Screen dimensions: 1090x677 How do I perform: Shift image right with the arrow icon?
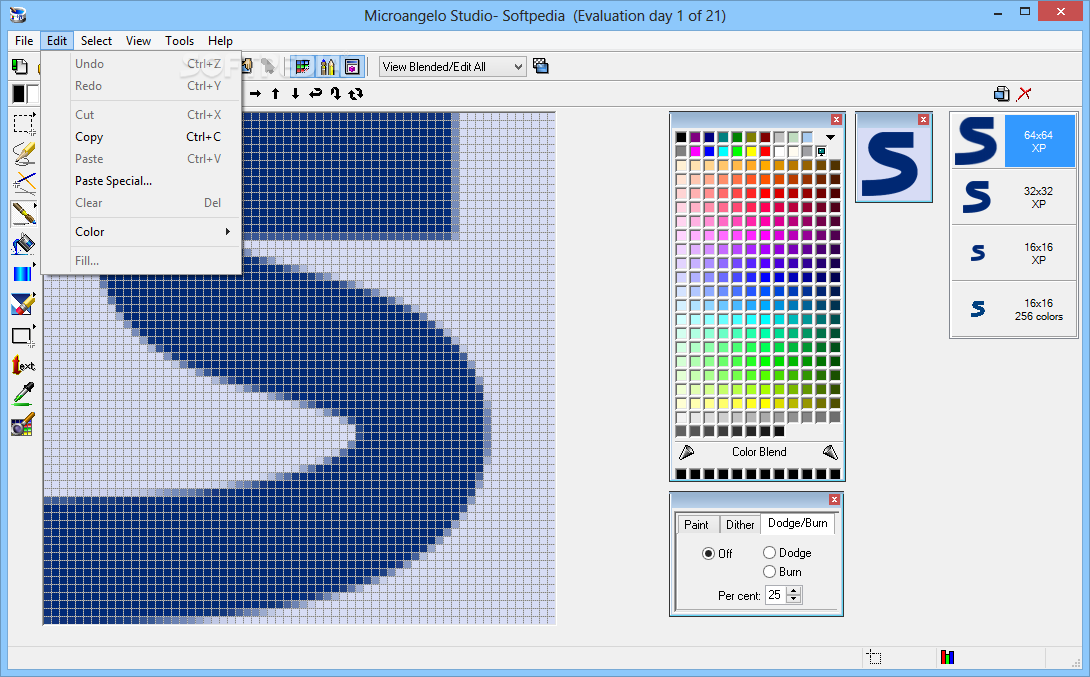255,93
